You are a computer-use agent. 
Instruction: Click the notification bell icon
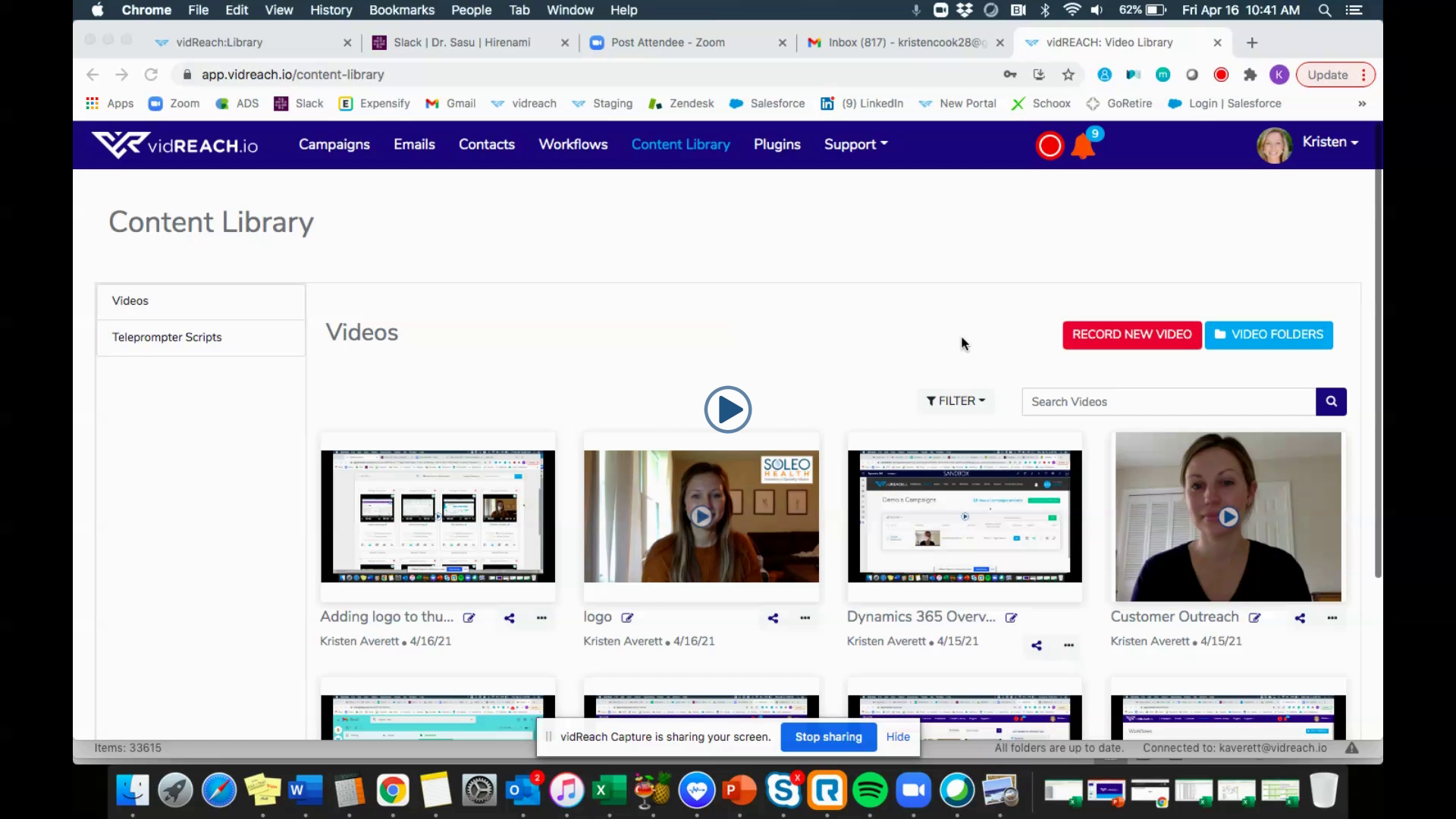tap(1083, 146)
